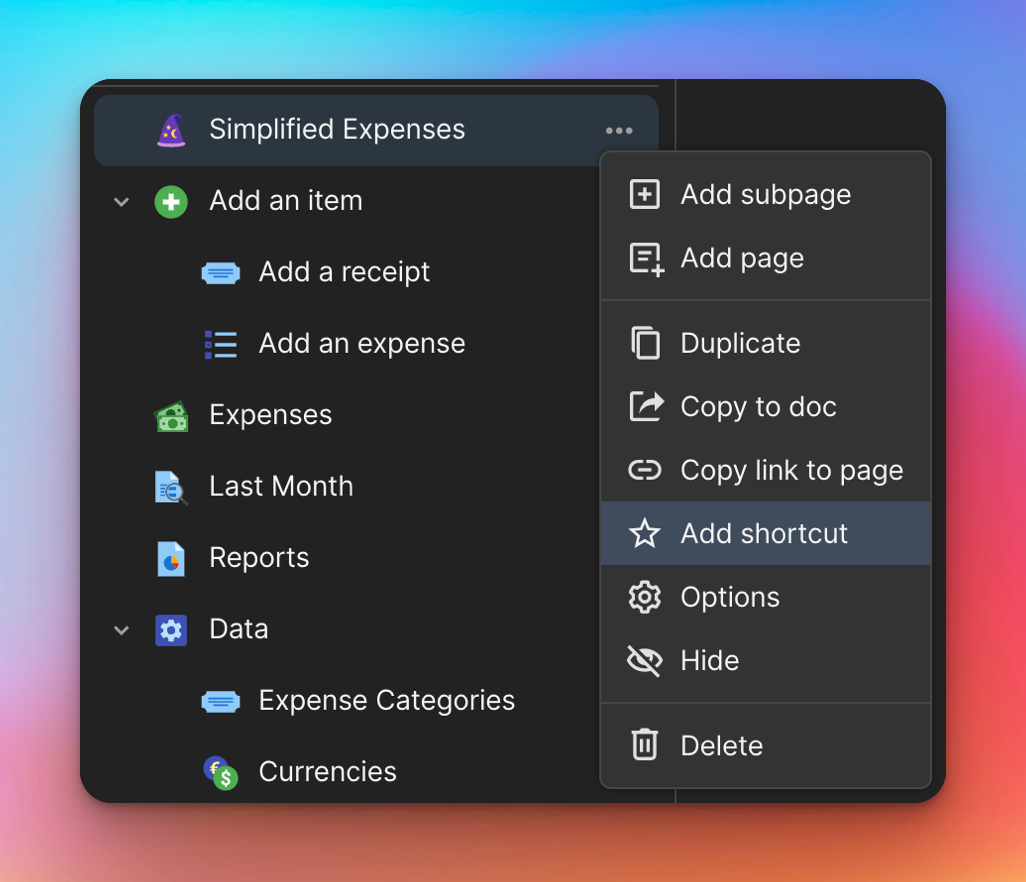This screenshot has width=1026, height=882.
Task: Click the three-dot menu on Simplified Expenses
Action: click(619, 131)
